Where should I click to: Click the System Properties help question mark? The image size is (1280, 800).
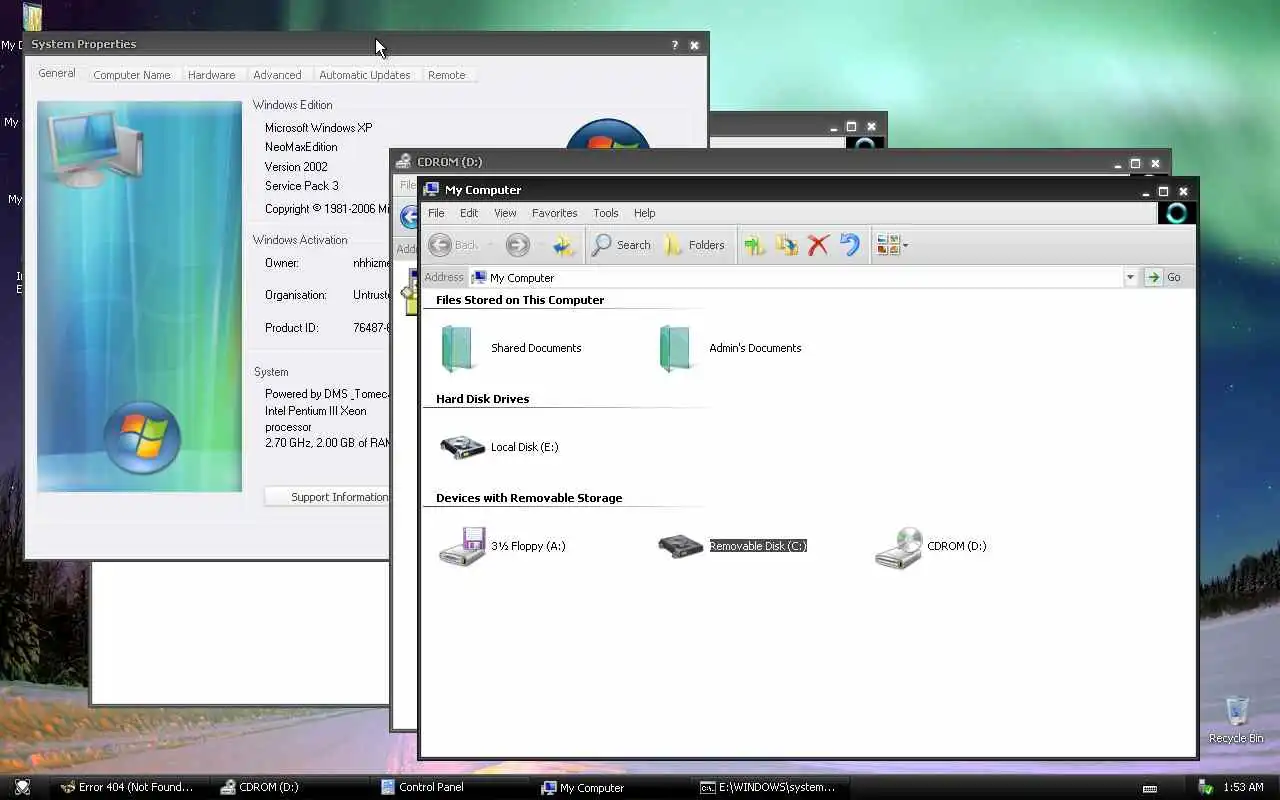tap(674, 45)
